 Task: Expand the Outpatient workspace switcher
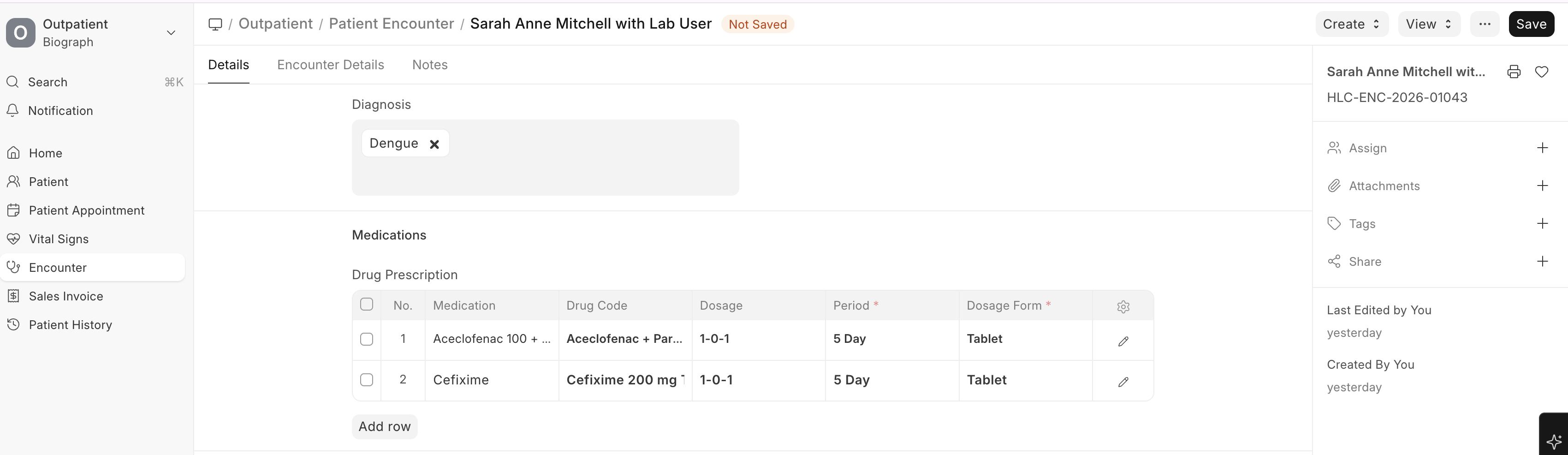pos(171,32)
